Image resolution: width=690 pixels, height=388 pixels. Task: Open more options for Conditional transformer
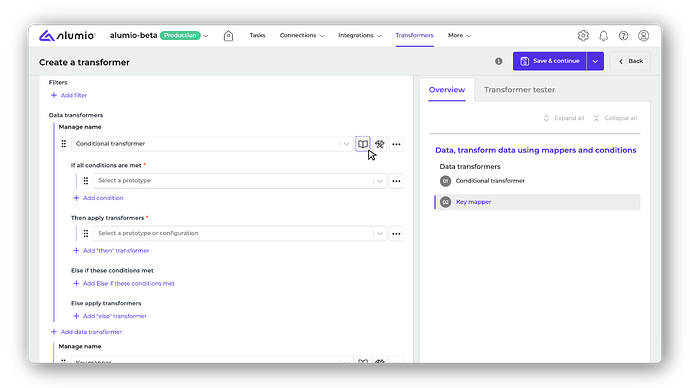click(396, 144)
